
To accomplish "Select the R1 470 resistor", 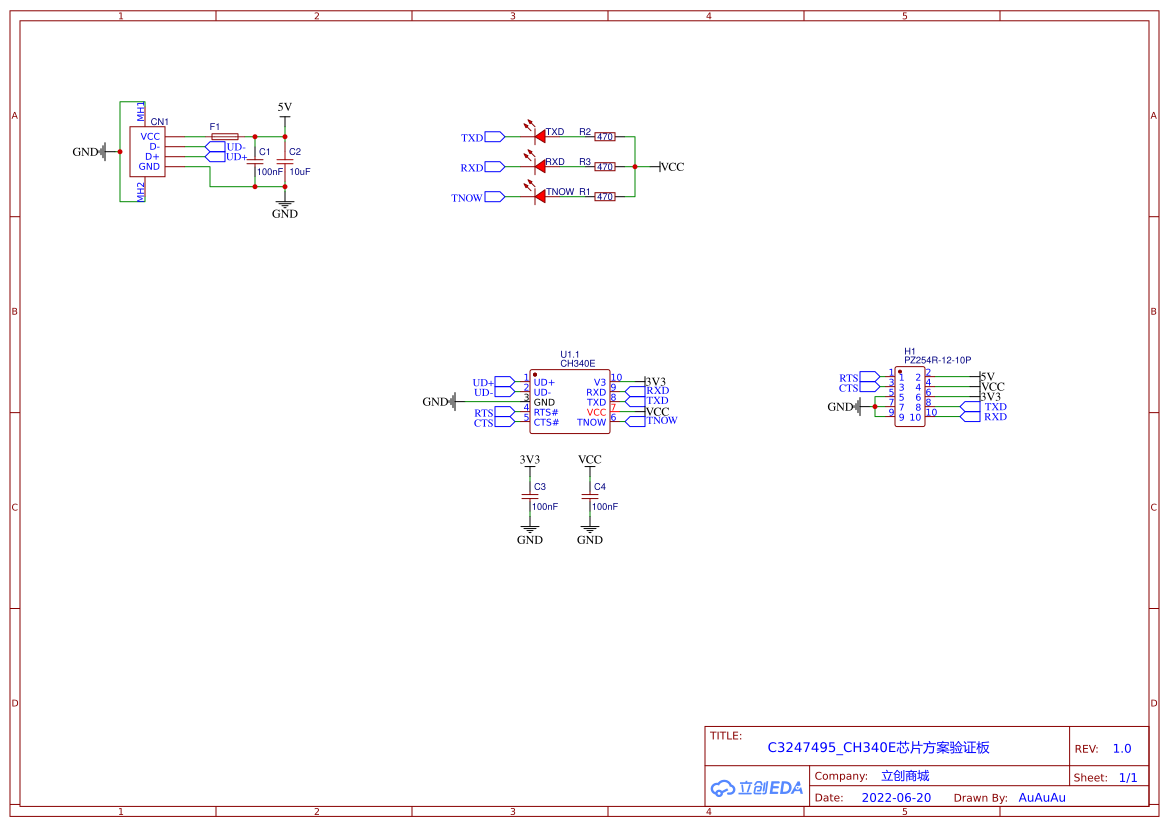I will 605,197.
